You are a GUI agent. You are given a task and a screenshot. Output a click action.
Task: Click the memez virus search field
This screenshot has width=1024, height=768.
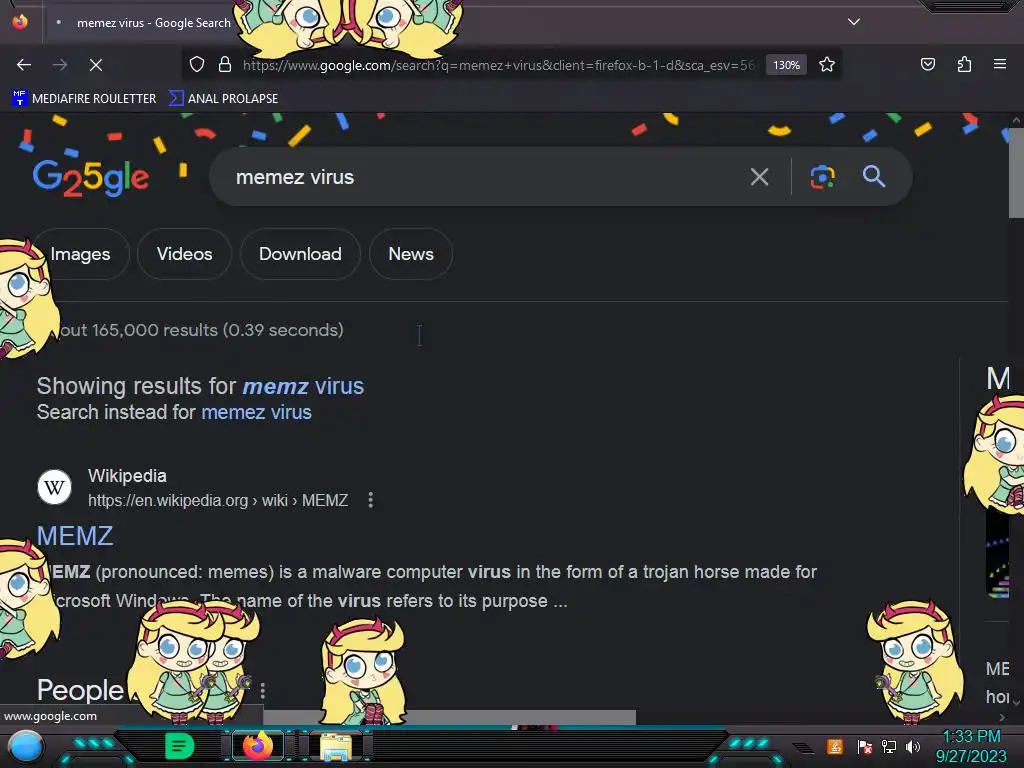(x=483, y=177)
